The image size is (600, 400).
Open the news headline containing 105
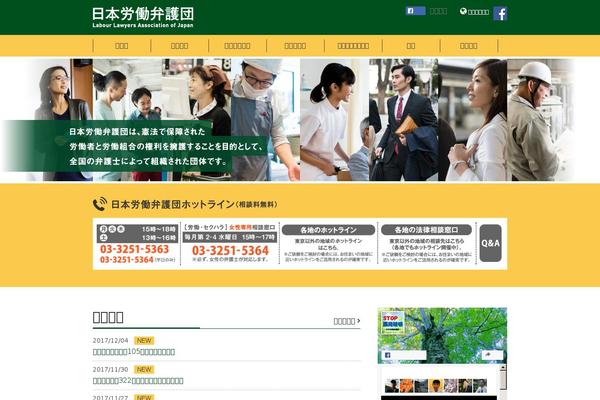pos(134,351)
